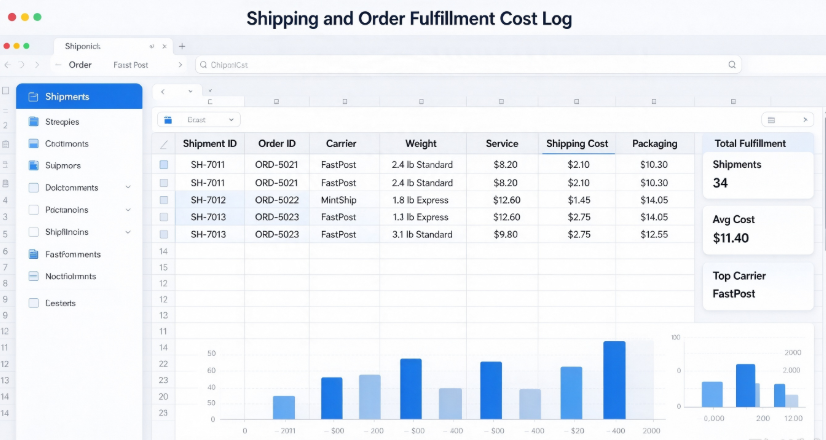Click the Noctfiolrnnts sidebar icon
The height and width of the screenshot is (440, 826).
pyautogui.click(x=34, y=276)
